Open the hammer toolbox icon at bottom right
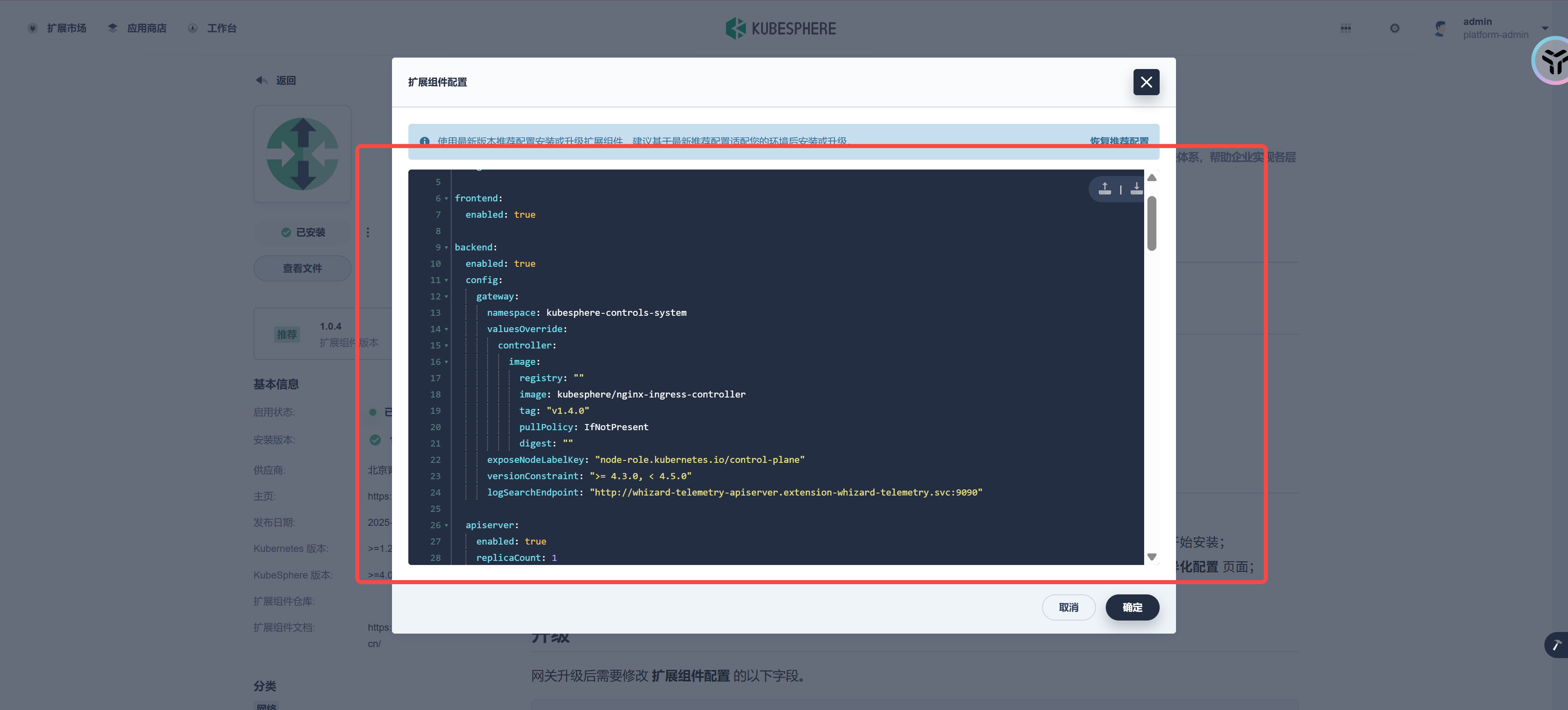This screenshot has height=710, width=1568. point(1557,645)
